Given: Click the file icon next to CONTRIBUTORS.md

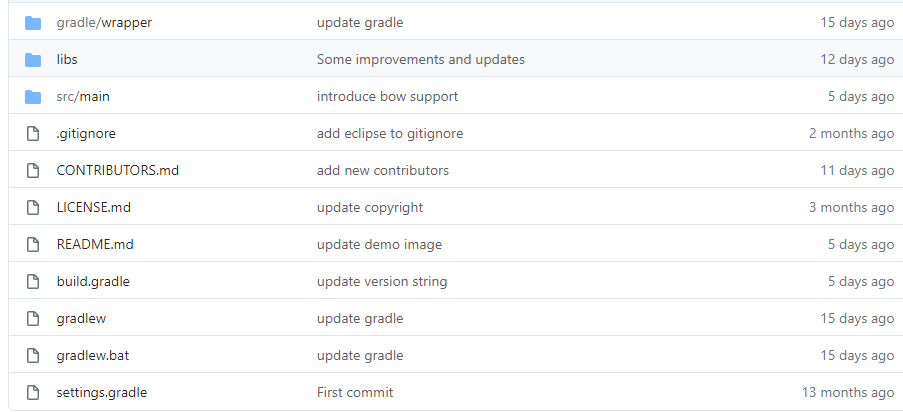Looking at the screenshot, I should [x=33, y=171].
